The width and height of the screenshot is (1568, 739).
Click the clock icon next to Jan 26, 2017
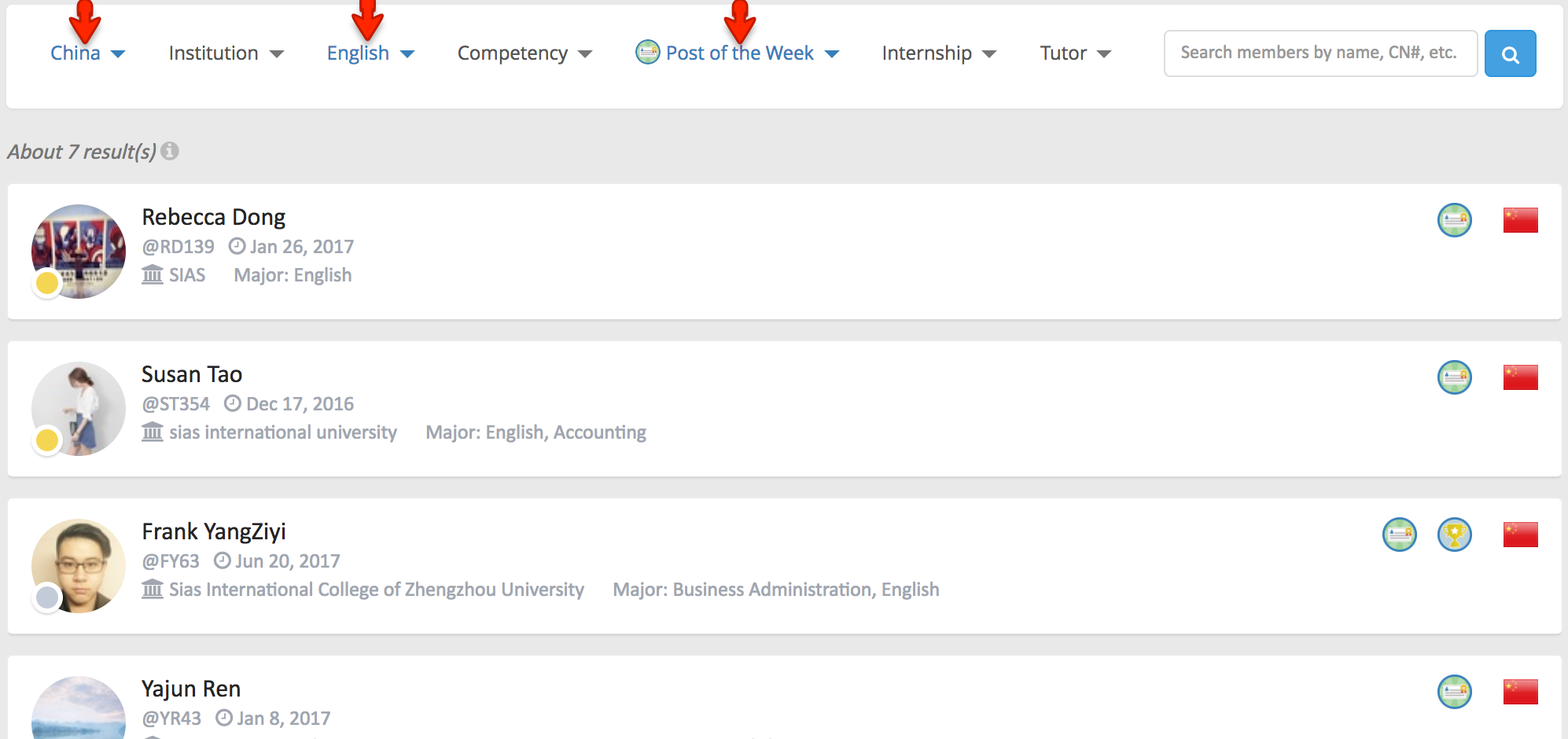237,246
